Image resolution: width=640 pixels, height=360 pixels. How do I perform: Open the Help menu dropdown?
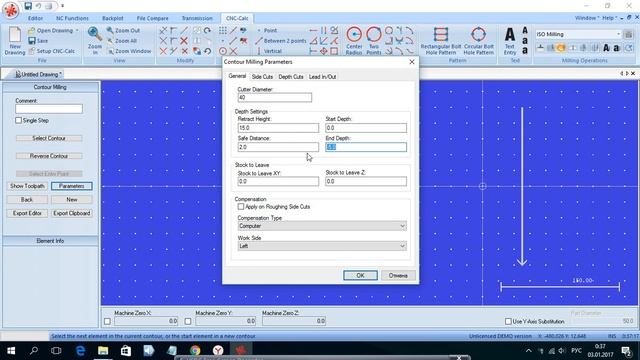pos(610,18)
